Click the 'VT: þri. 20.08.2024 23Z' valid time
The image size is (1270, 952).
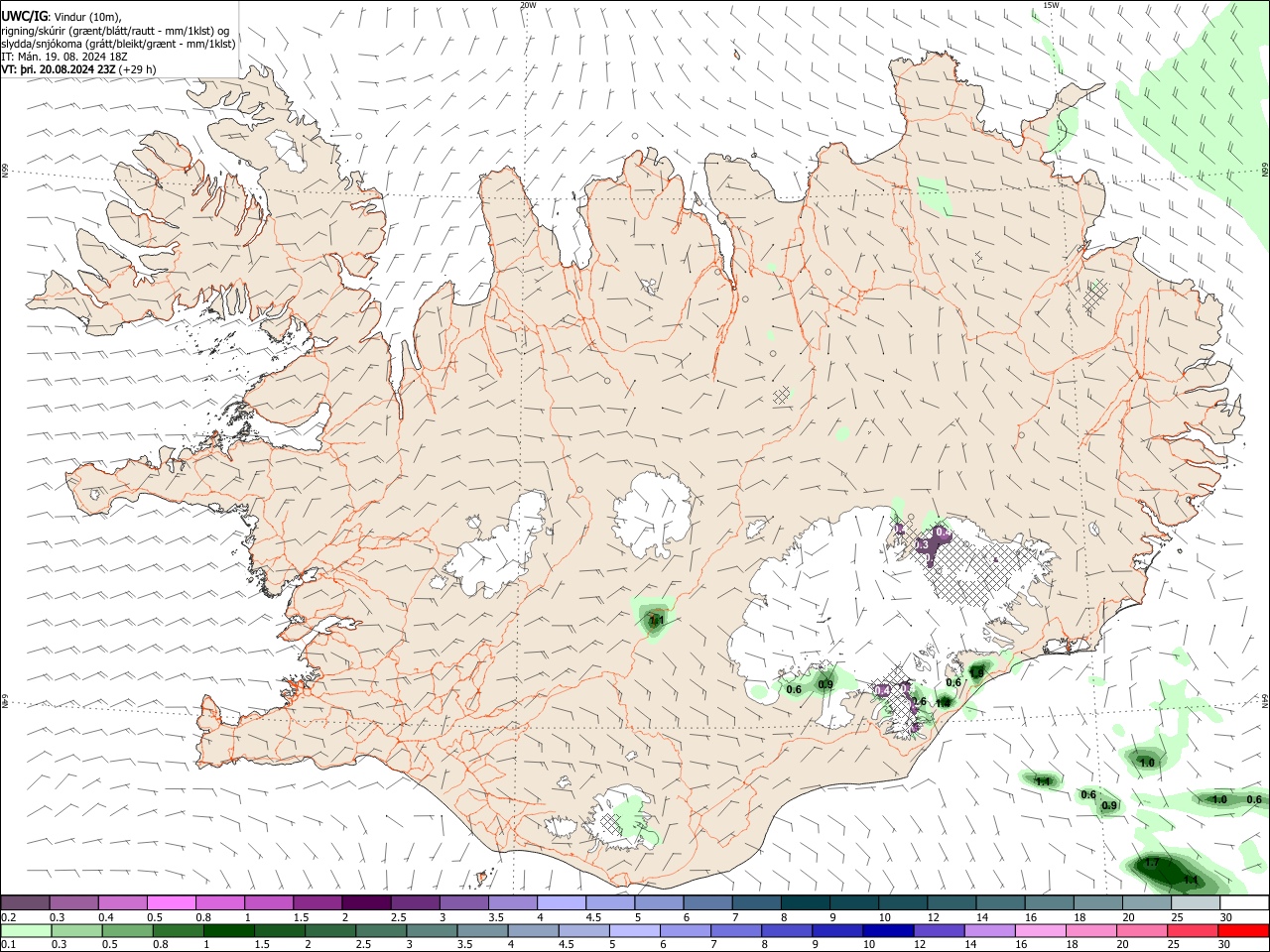click(60, 69)
